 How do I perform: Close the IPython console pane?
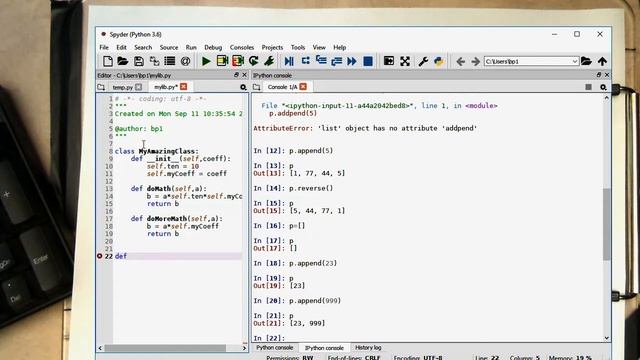(x=607, y=75)
